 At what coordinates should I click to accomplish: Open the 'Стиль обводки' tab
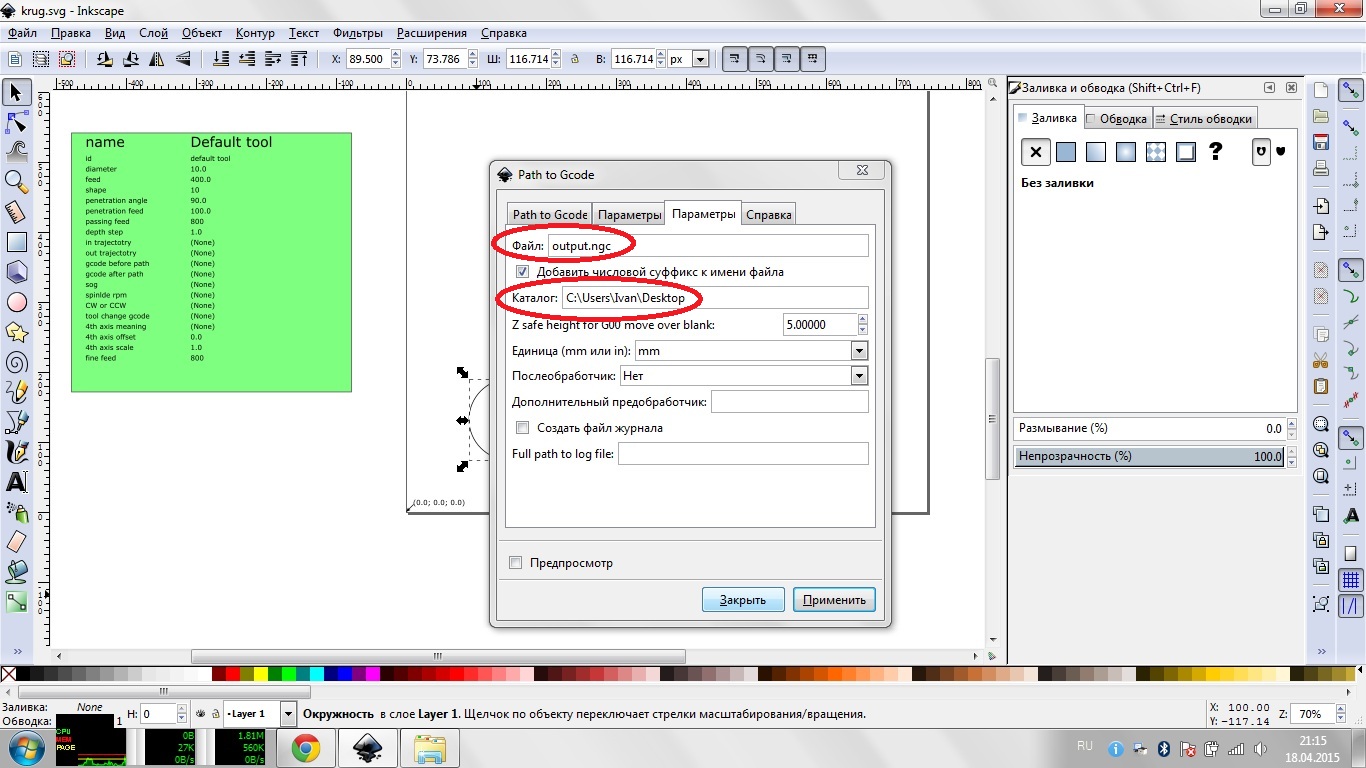(x=1203, y=118)
